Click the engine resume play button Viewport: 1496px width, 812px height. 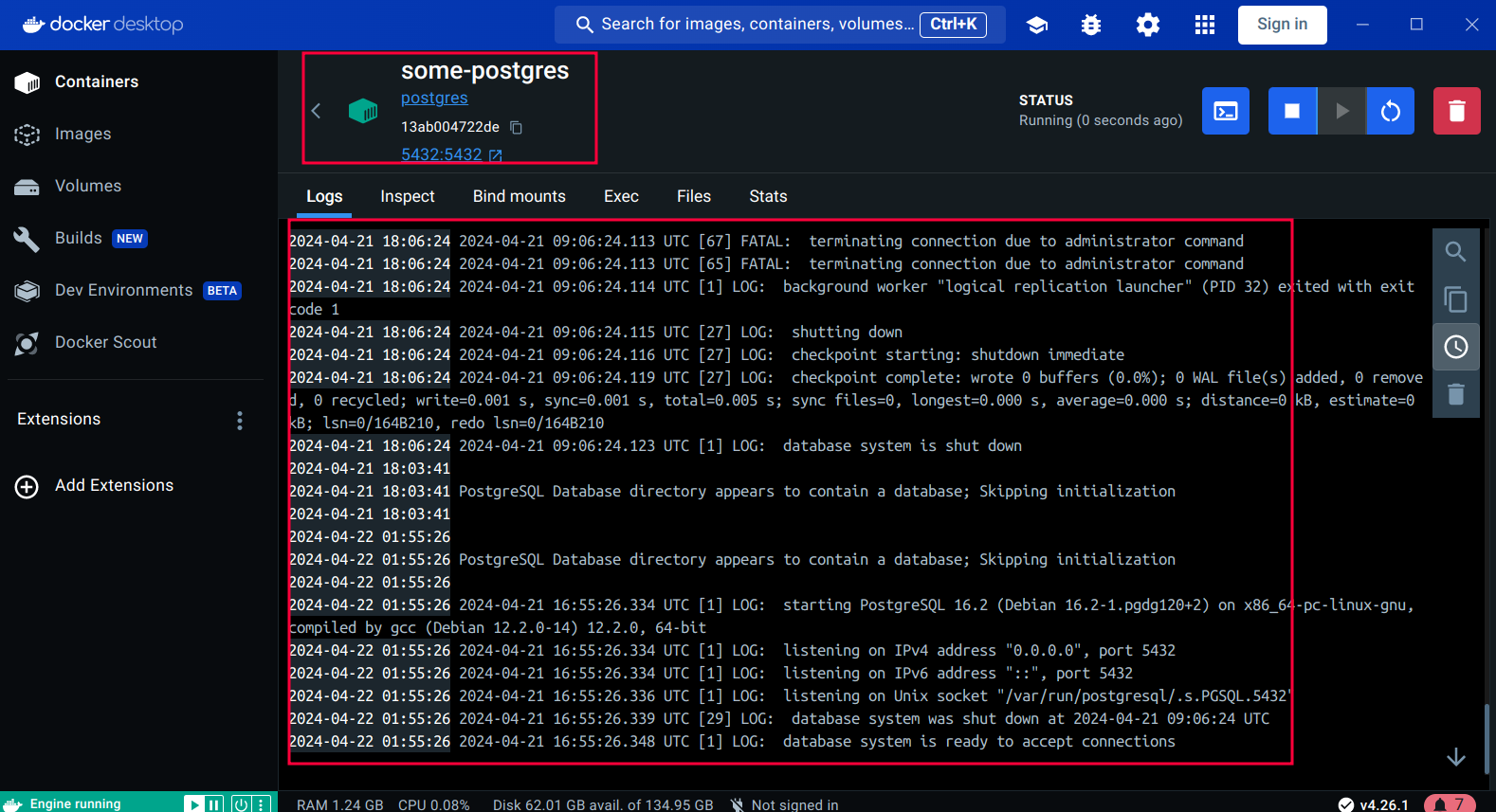click(x=193, y=804)
